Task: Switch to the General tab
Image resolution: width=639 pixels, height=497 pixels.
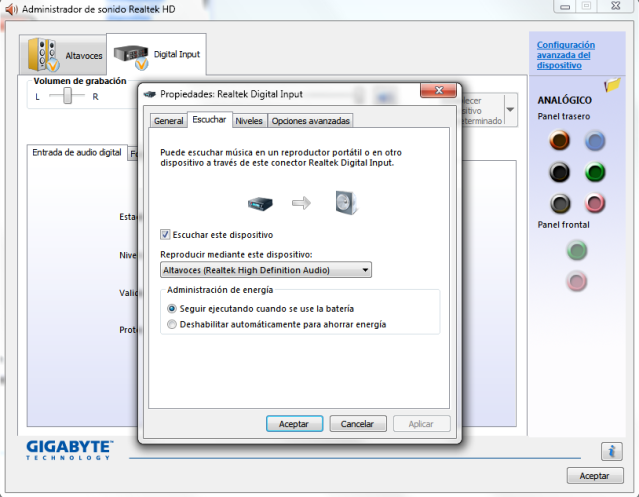Action: point(168,121)
